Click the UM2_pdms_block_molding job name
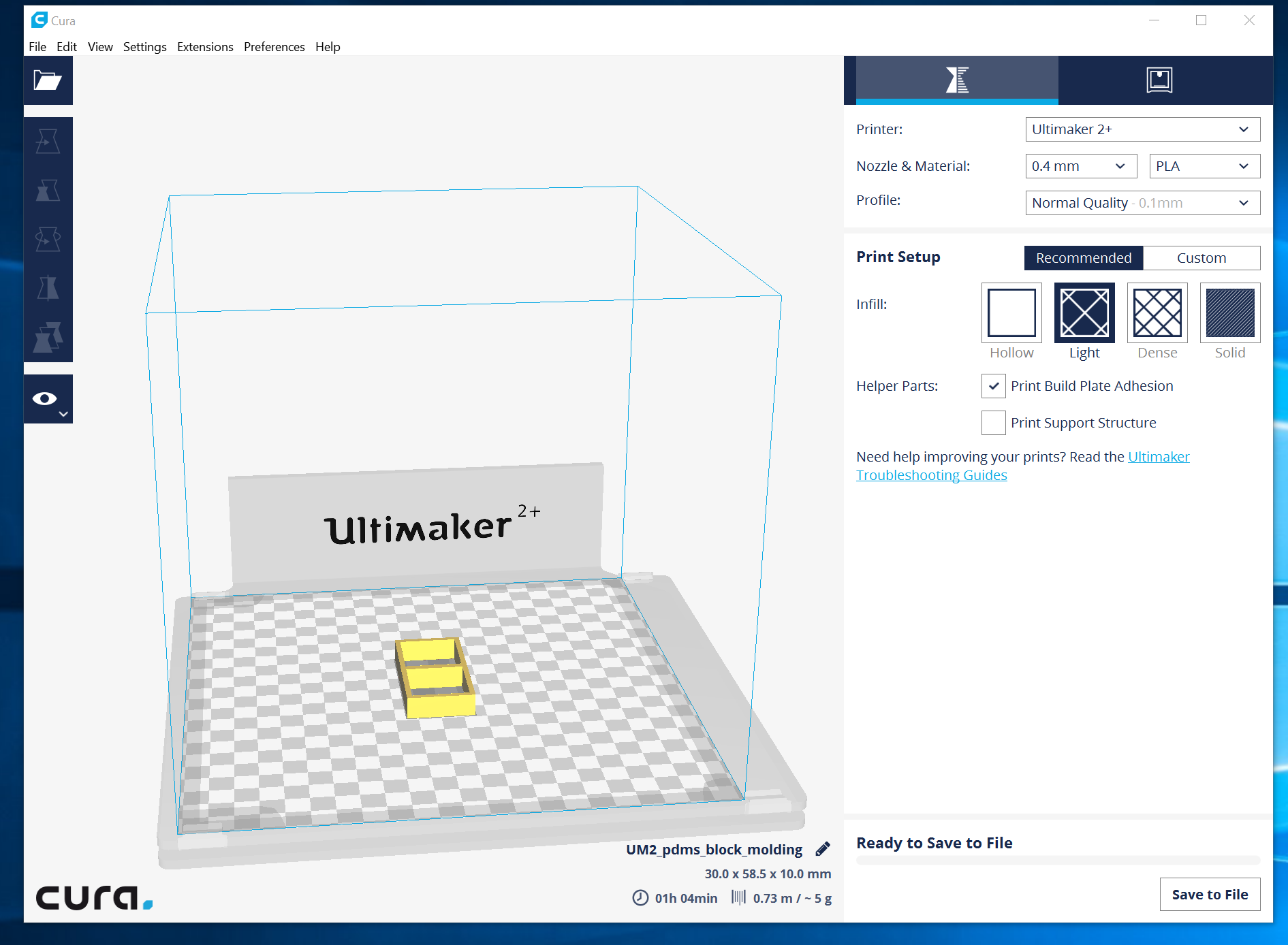The width and height of the screenshot is (1288, 945). click(714, 850)
